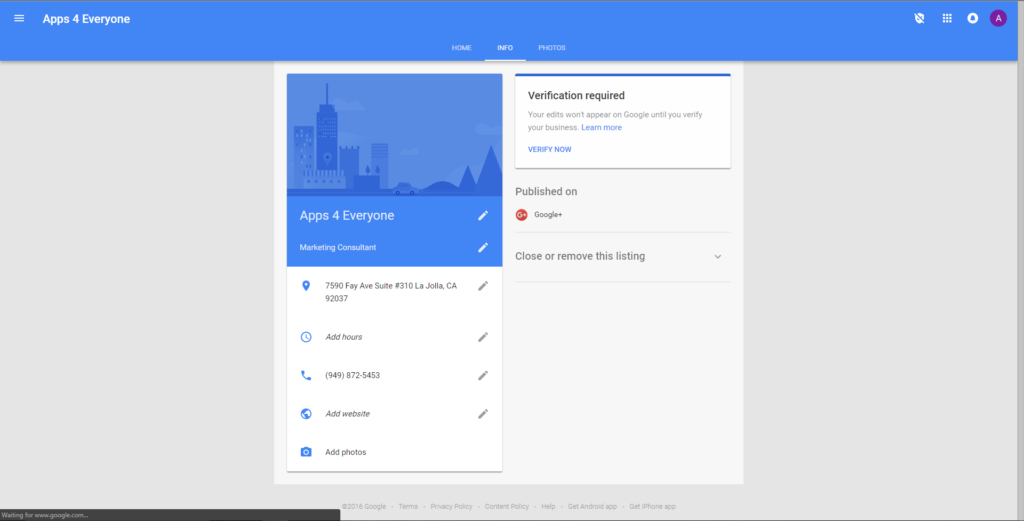Click Get iPhone app link

pyautogui.click(x=652, y=507)
